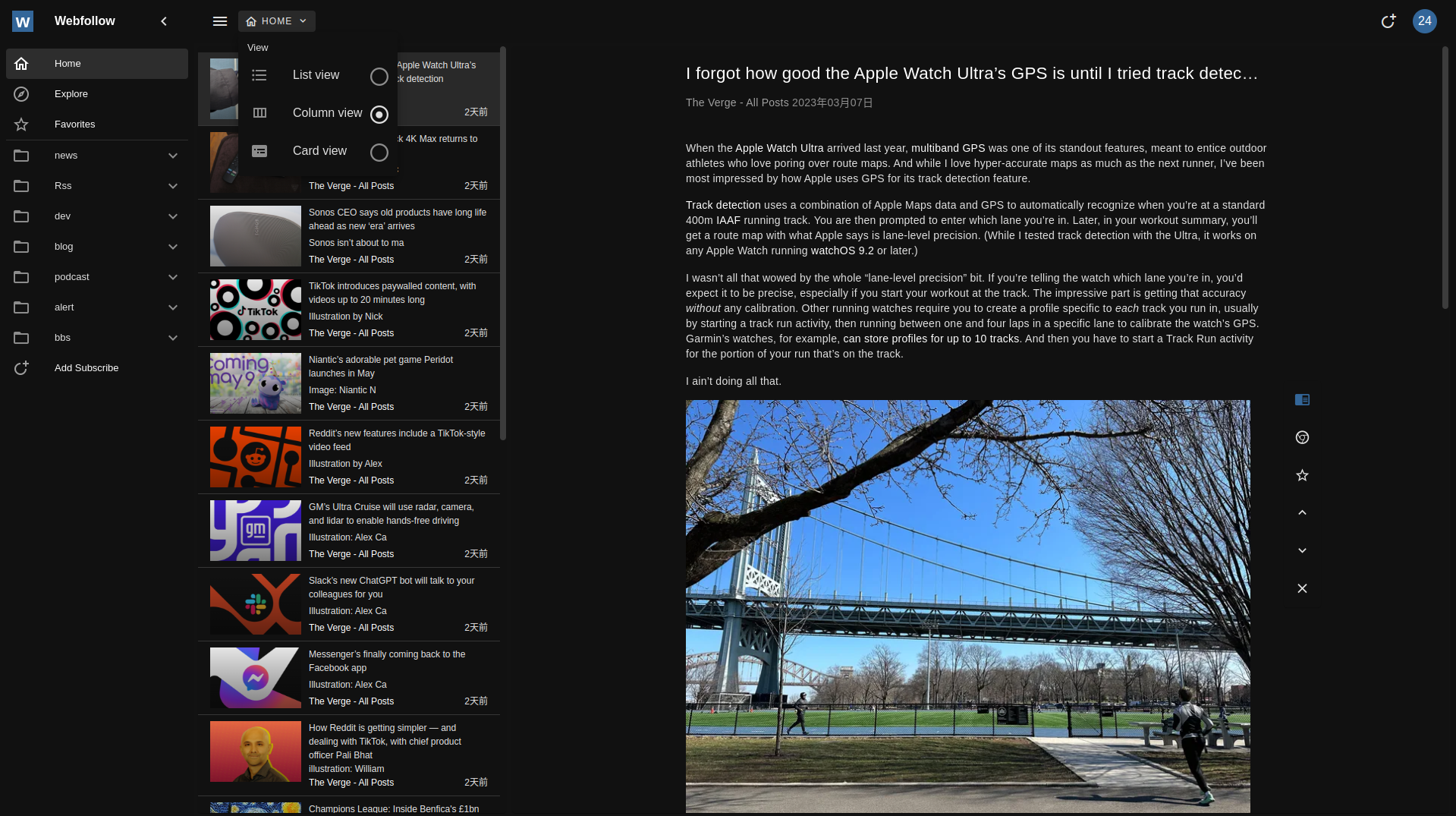
Task: Expand the Rss folder chevron
Action: coord(173,186)
